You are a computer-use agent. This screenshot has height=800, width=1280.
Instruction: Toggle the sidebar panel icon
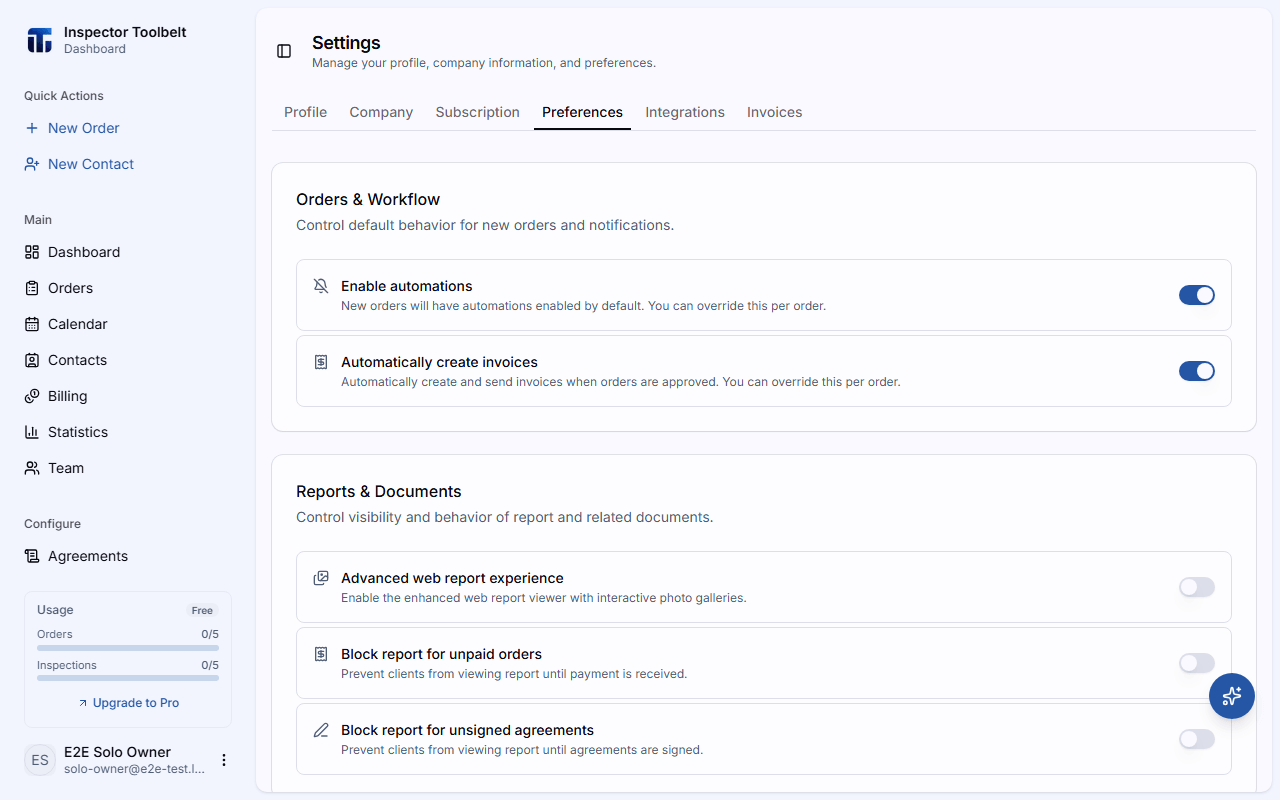pyautogui.click(x=284, y=51)
